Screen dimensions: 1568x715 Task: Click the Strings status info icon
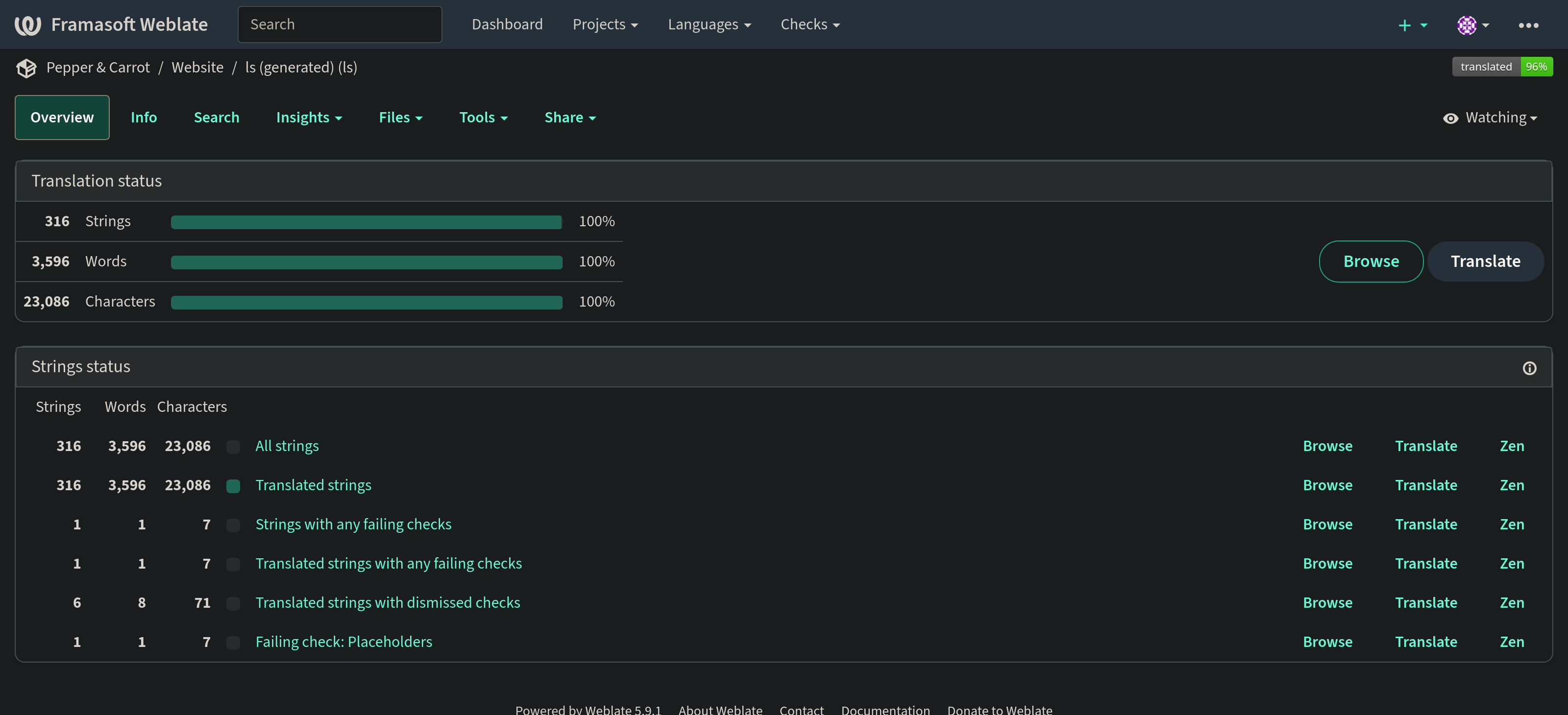1529,368
